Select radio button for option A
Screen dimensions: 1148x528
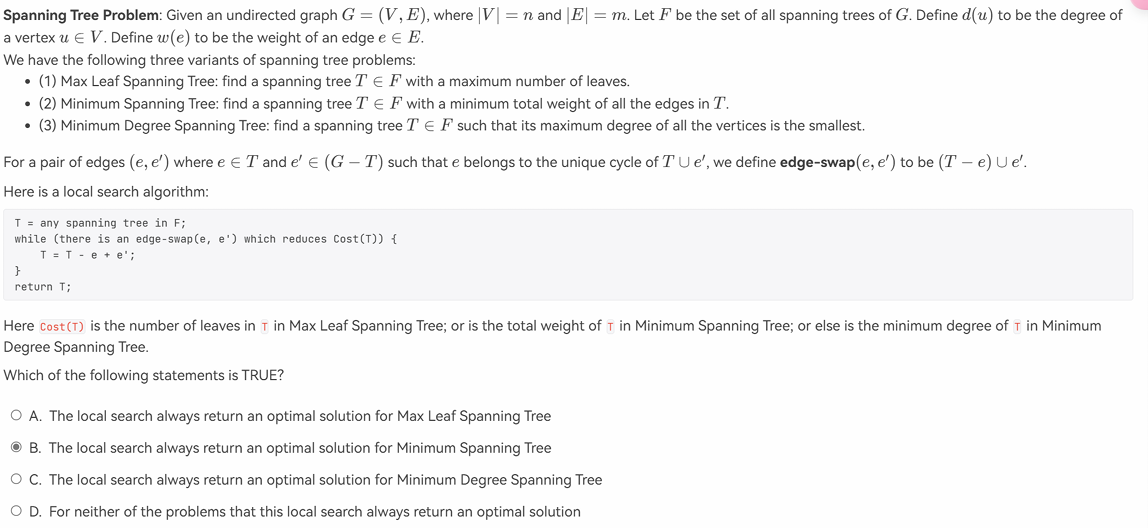point(16,416)
